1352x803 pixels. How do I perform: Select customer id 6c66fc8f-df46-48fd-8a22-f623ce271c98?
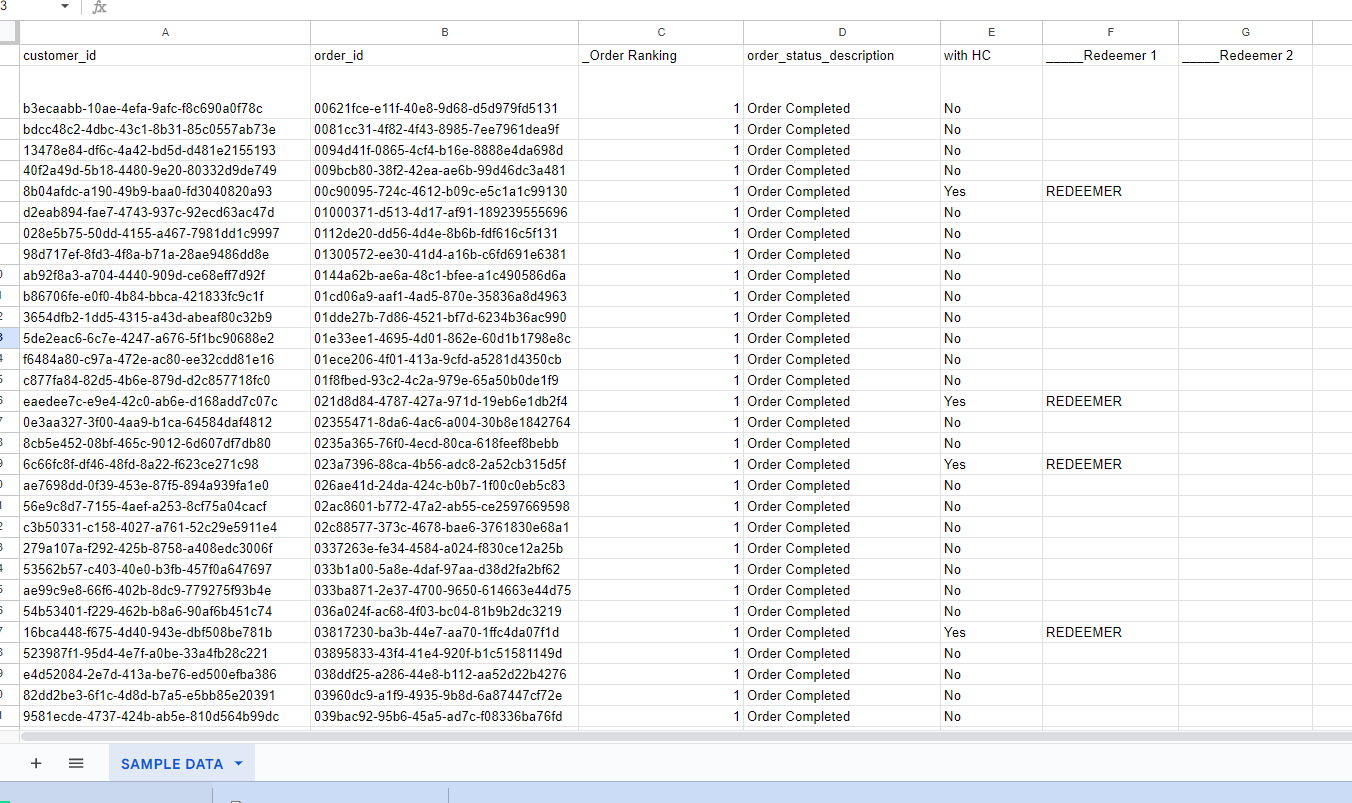[x=165, y=464]
